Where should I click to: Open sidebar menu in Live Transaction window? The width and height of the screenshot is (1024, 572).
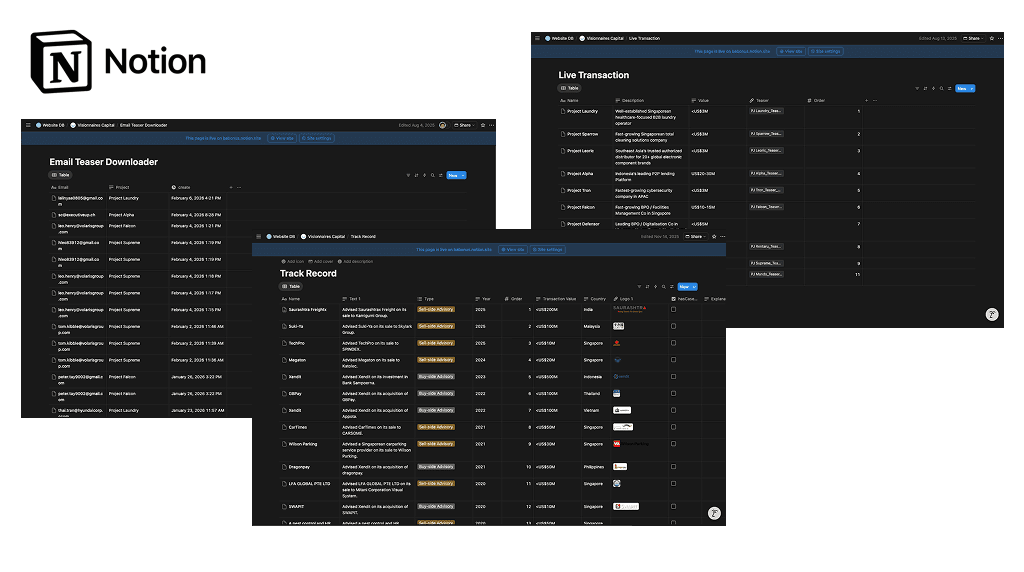coord(537,38)
